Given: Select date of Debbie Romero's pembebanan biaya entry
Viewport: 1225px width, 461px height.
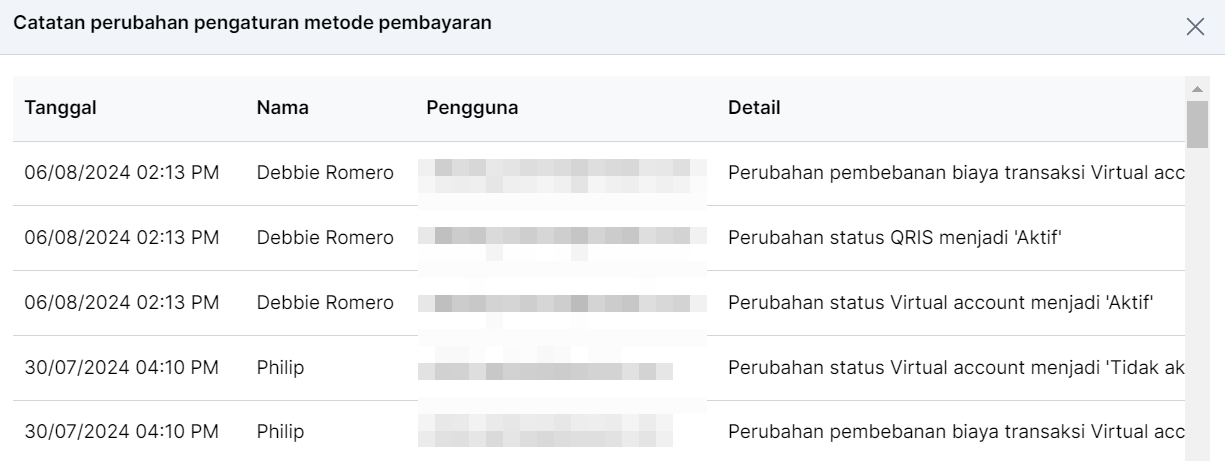Looking at the screenshot, I should coord(121,173).
